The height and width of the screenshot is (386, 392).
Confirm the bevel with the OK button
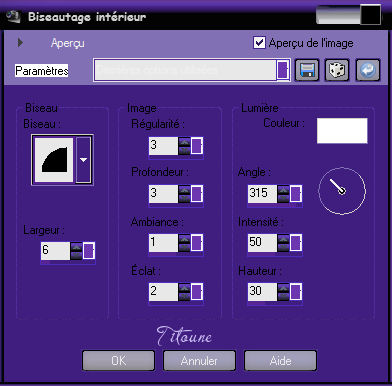118,361
